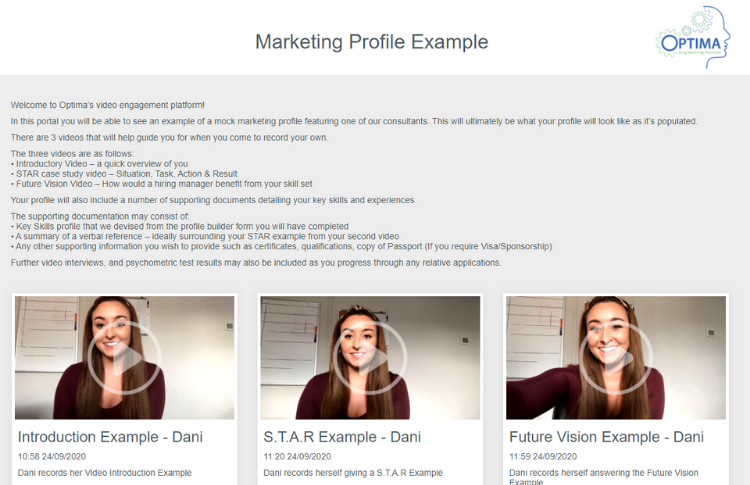
Task: Select 'Dani records herself giving a S.T.A.R Example' text
Action: [353, 473]
